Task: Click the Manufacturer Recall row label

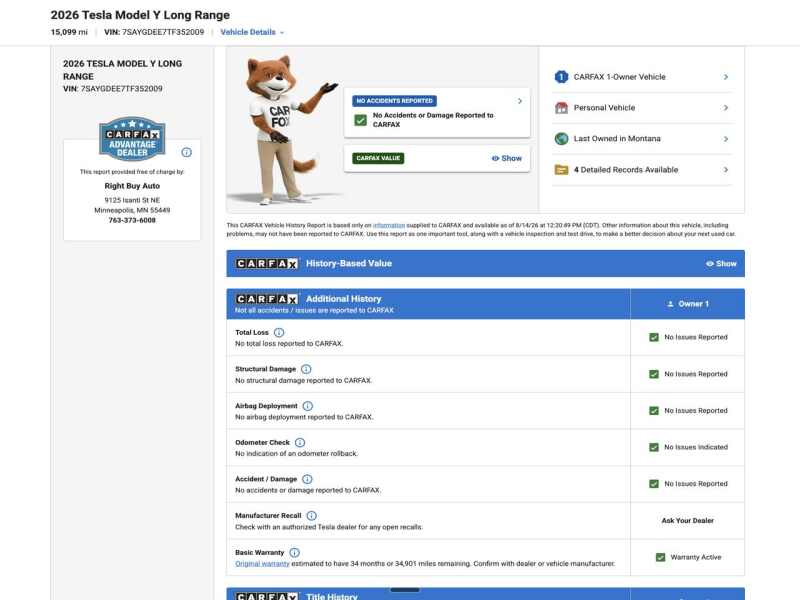Action: [268, 516]
